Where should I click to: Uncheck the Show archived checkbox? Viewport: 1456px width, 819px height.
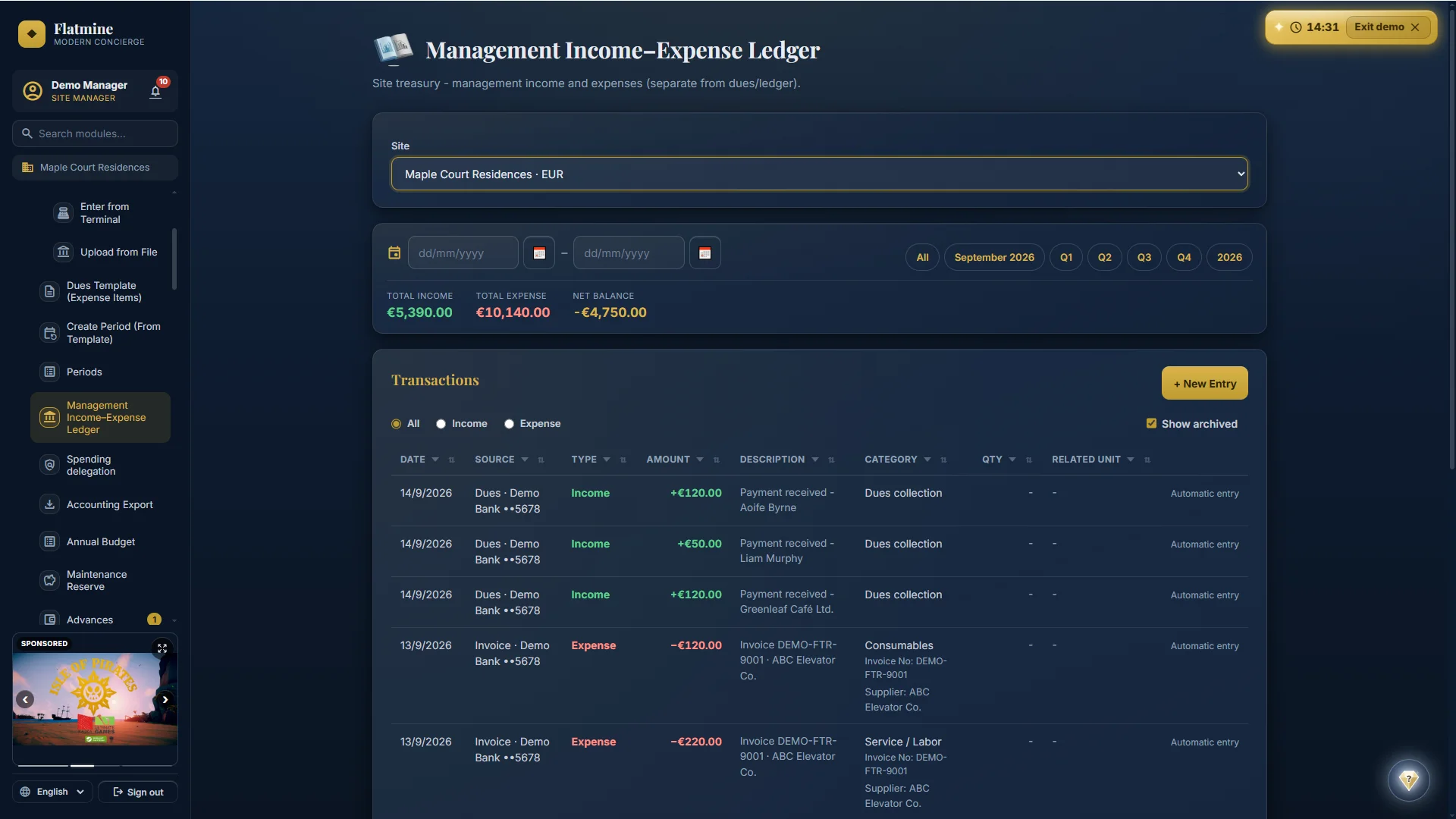[x=1151, y=423]
